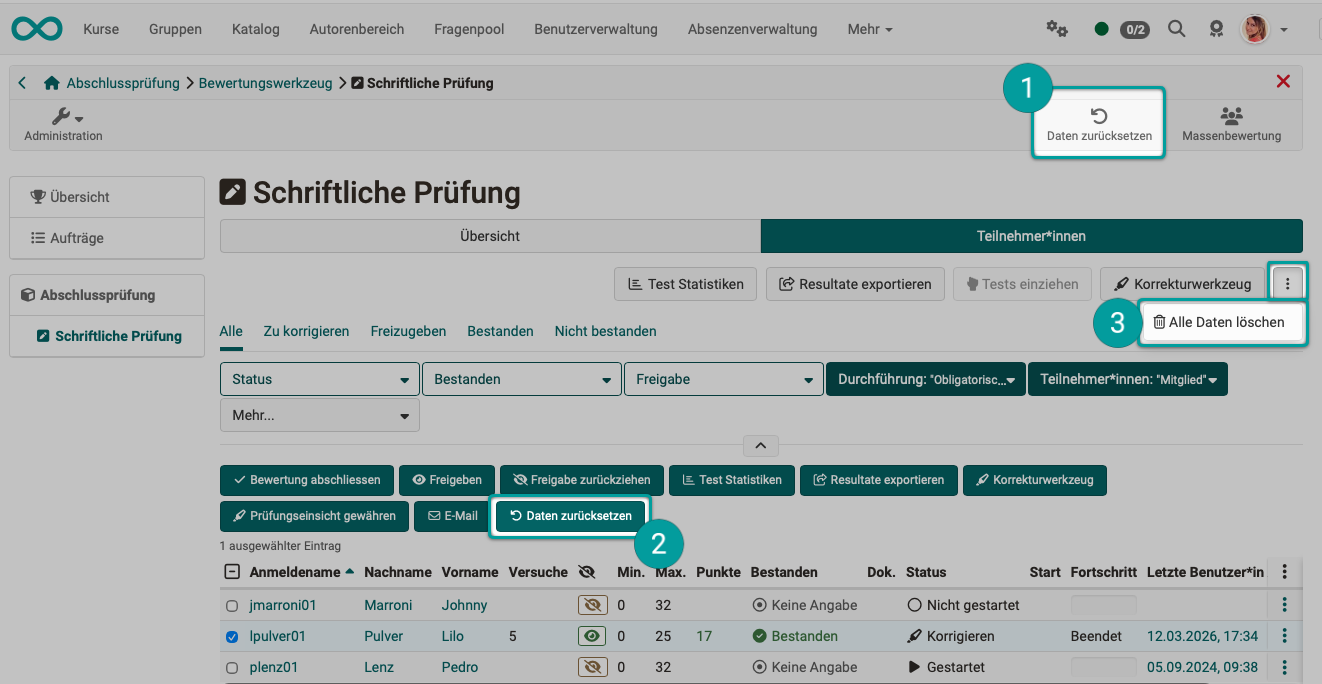Toggle the eye visibility icon for Pedro Lenz
Viewport: 1322px width, 684px height.
(x=592, y=667)
